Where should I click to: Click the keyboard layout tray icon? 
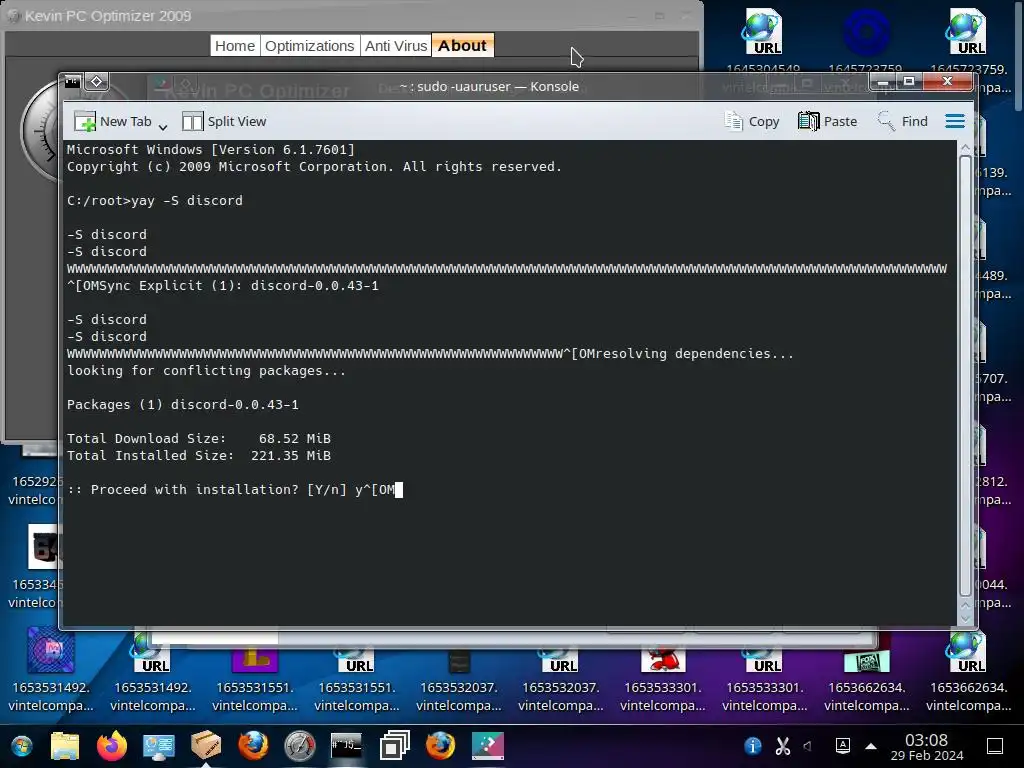(842, 746)
